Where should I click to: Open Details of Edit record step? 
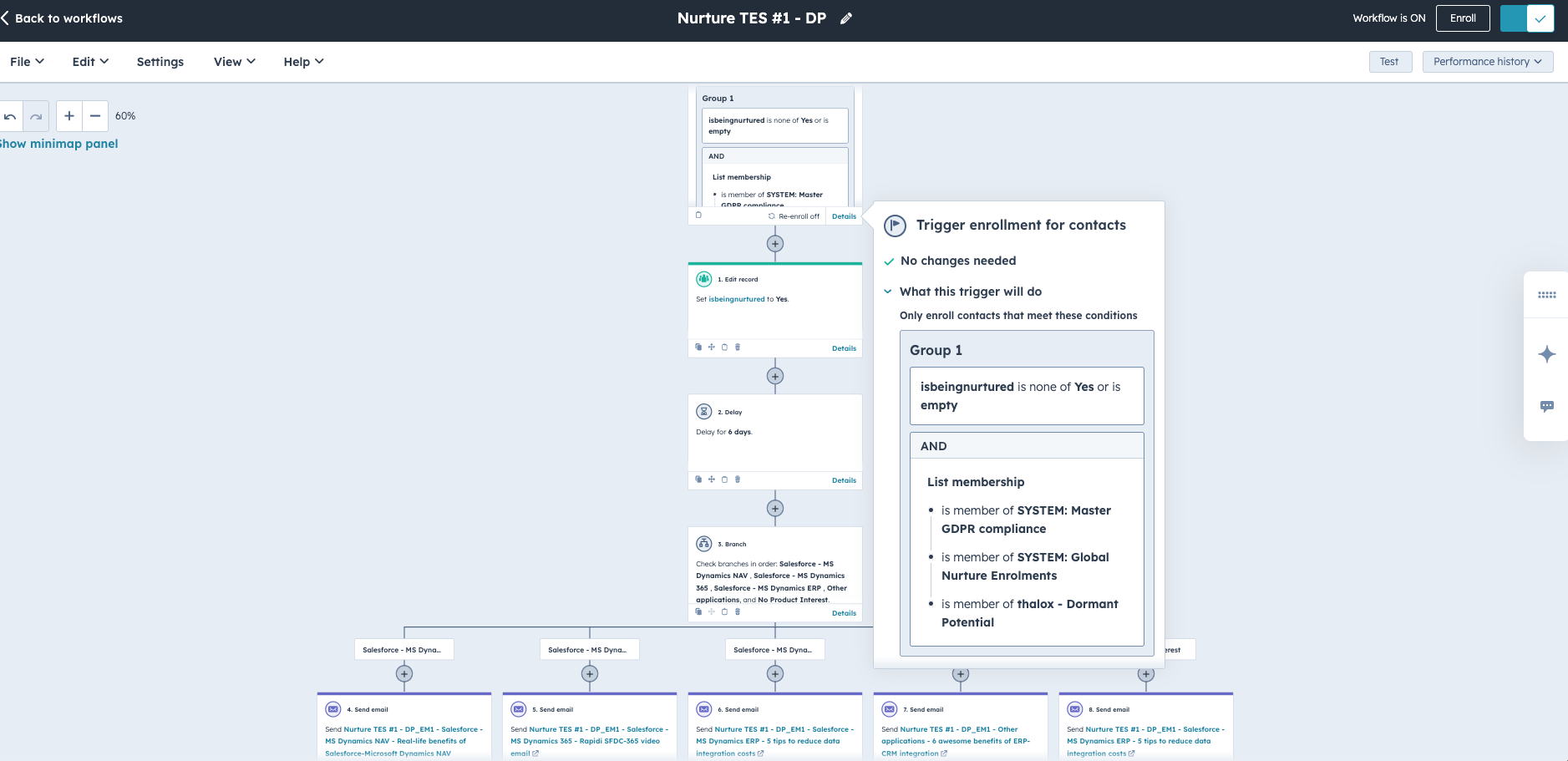[x=844, y=348]
